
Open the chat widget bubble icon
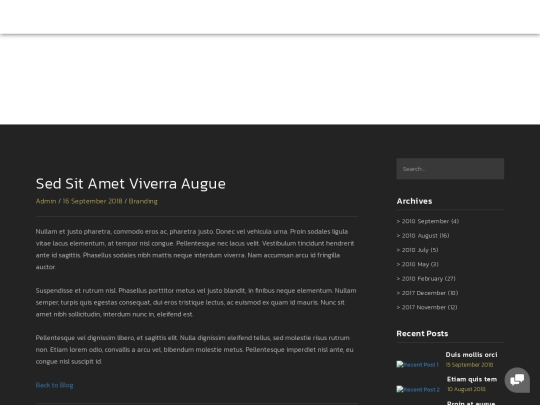517,380
